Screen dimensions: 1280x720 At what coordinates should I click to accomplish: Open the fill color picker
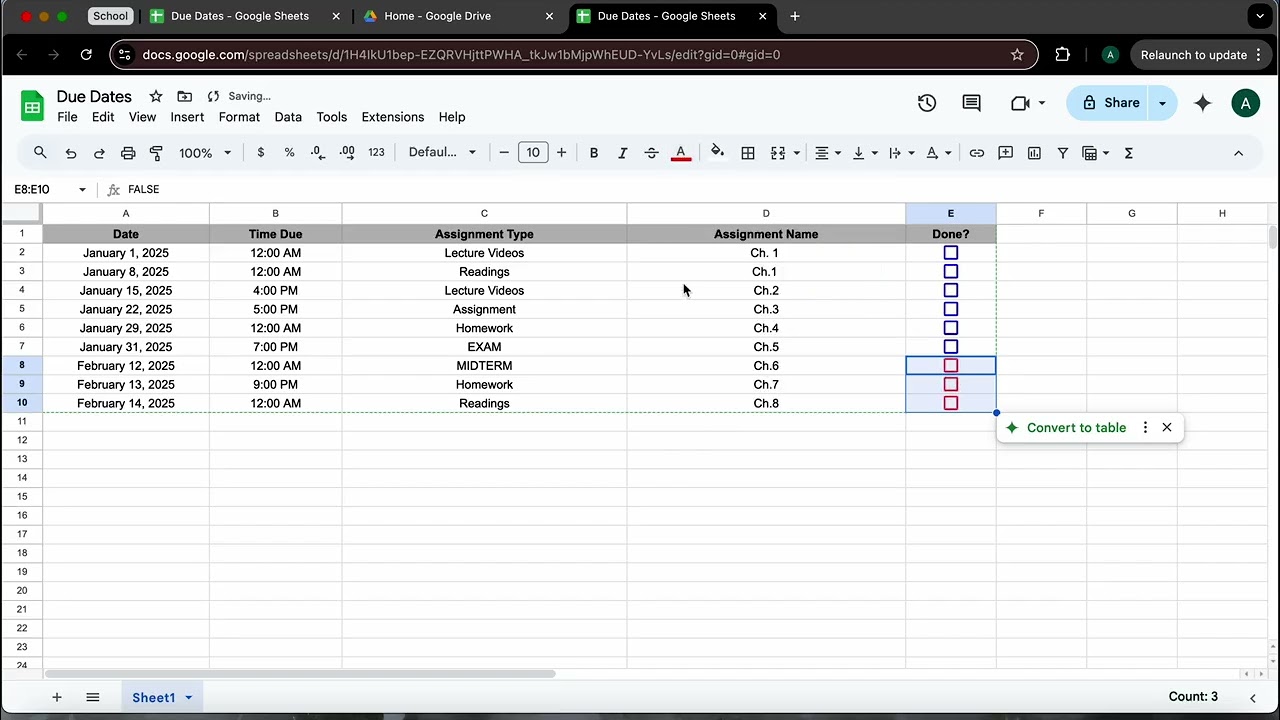click(x=717, y=153)
